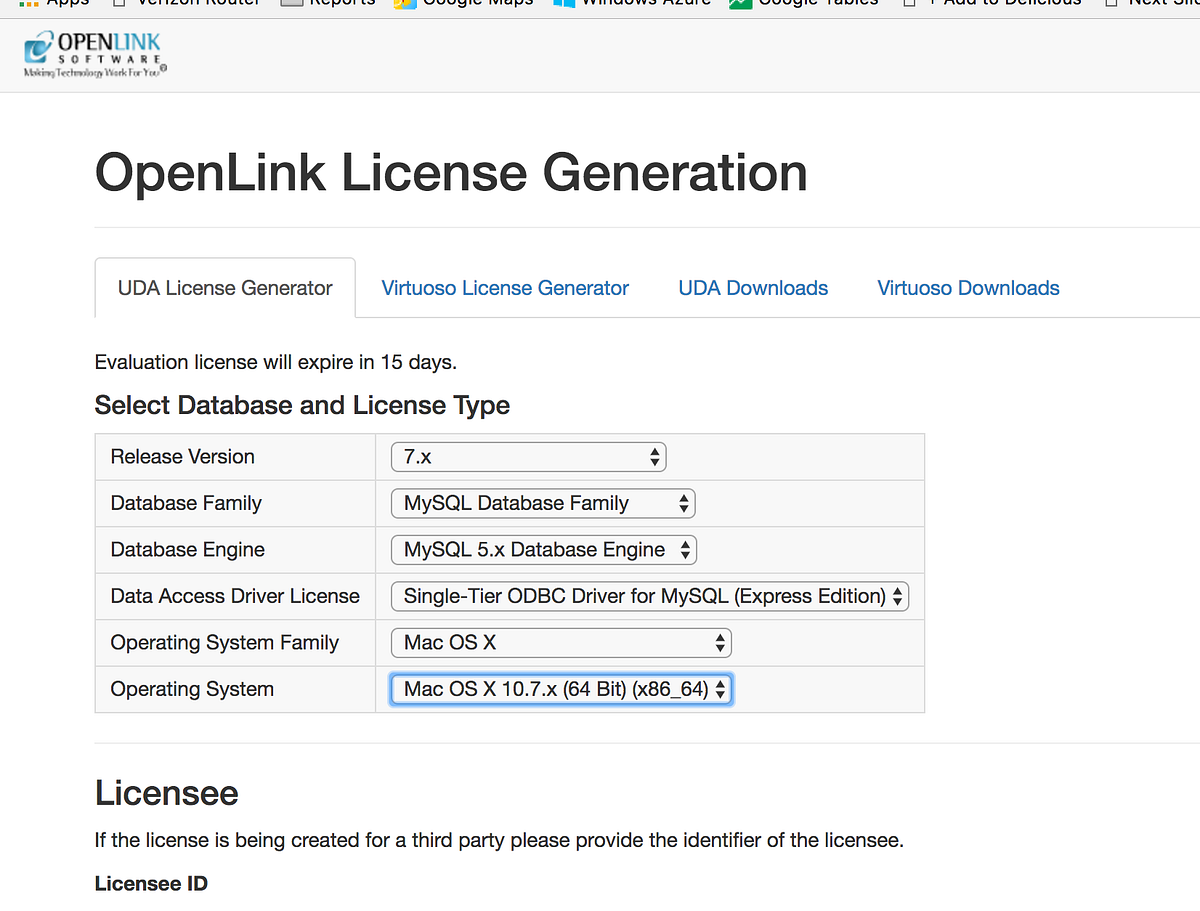Expand the Release Version 7.x dropdown
1200x911 pixels.
point(528,457)
